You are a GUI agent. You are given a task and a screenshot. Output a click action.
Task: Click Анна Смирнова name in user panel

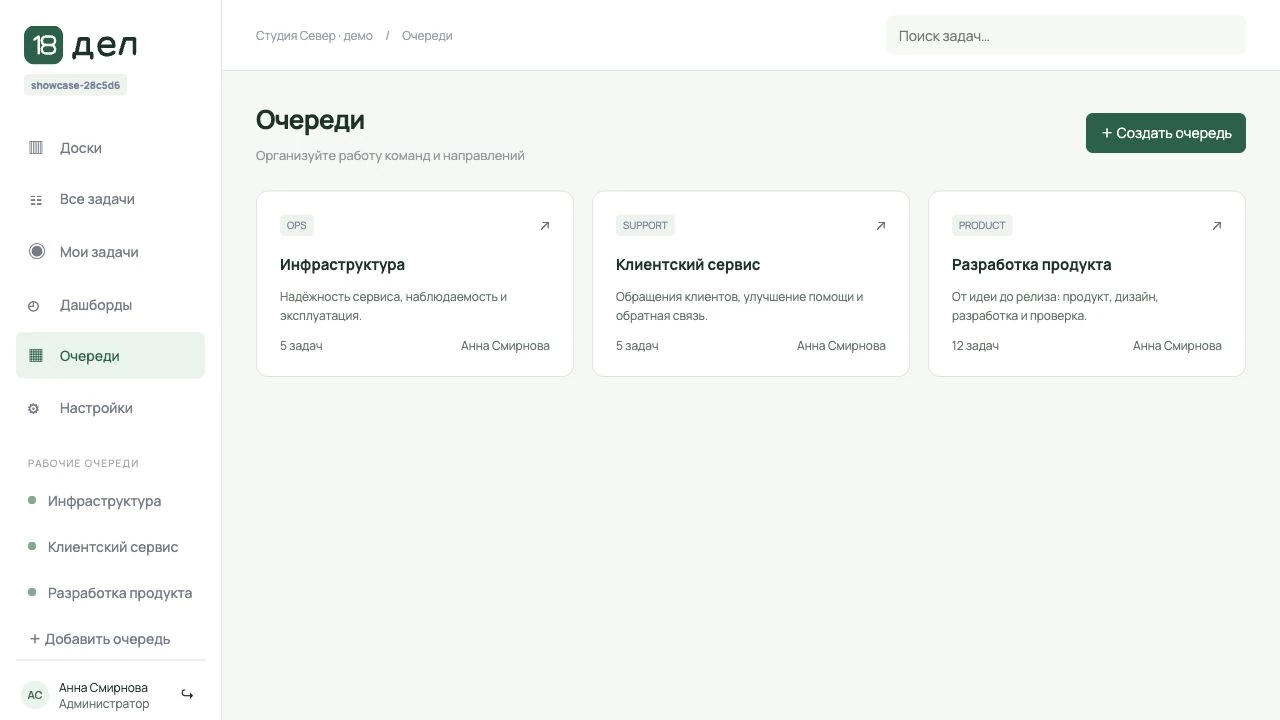(x=103, y=688)
